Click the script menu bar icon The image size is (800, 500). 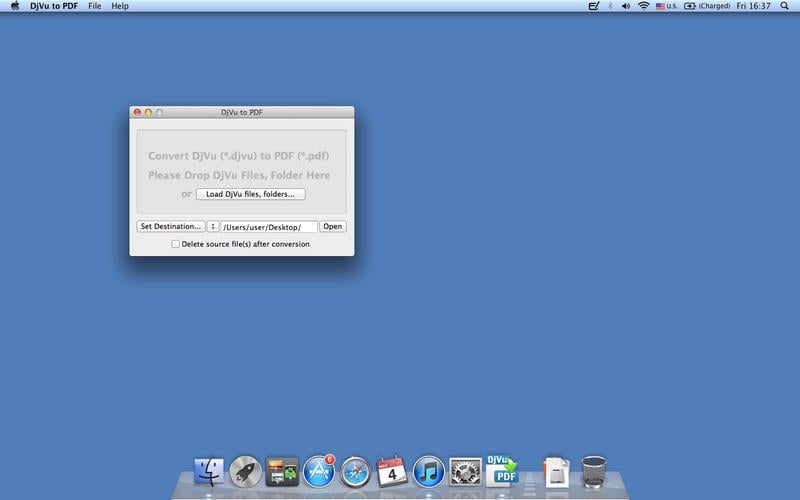pos(594,6)
